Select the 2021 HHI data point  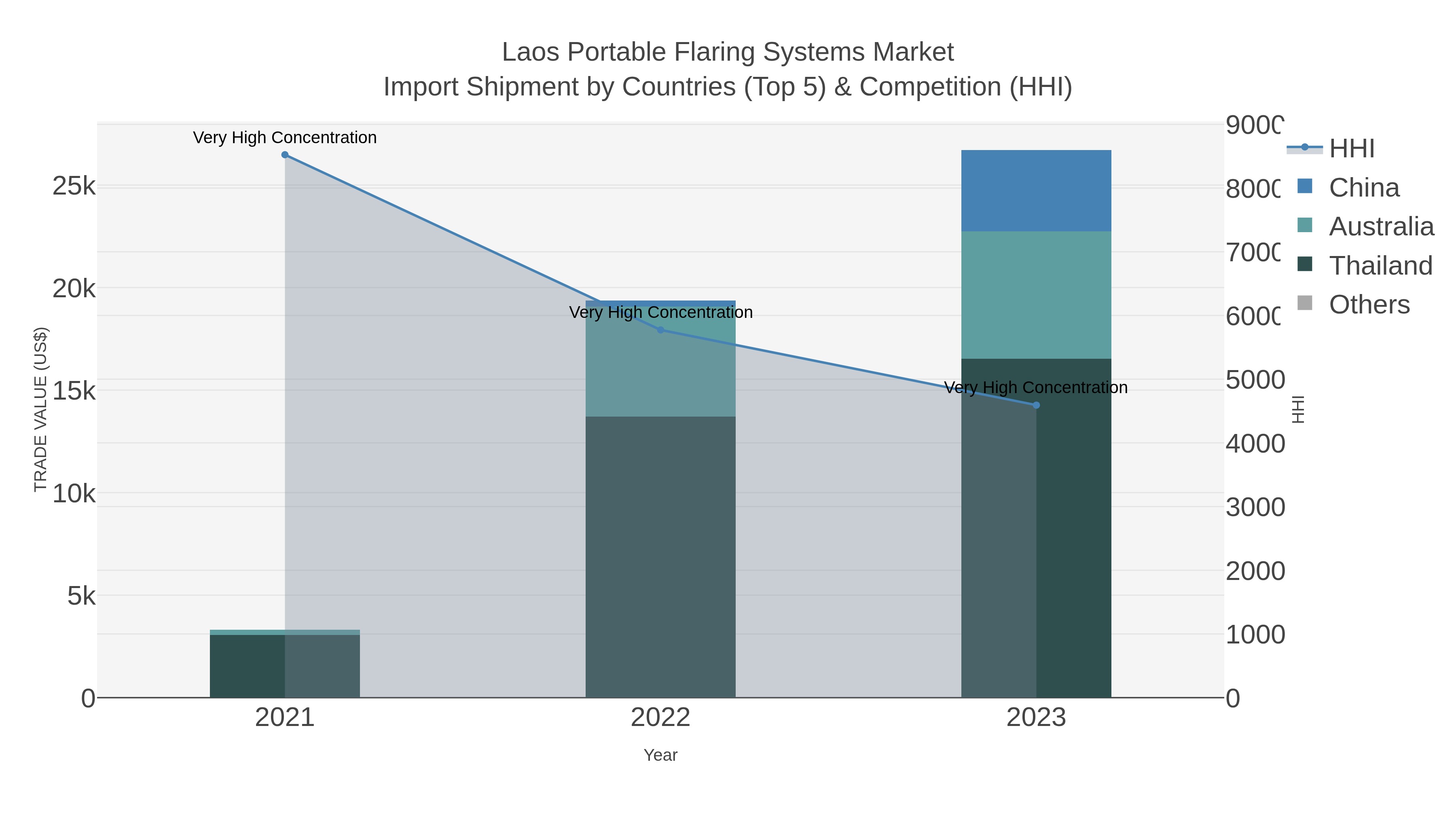285,155
